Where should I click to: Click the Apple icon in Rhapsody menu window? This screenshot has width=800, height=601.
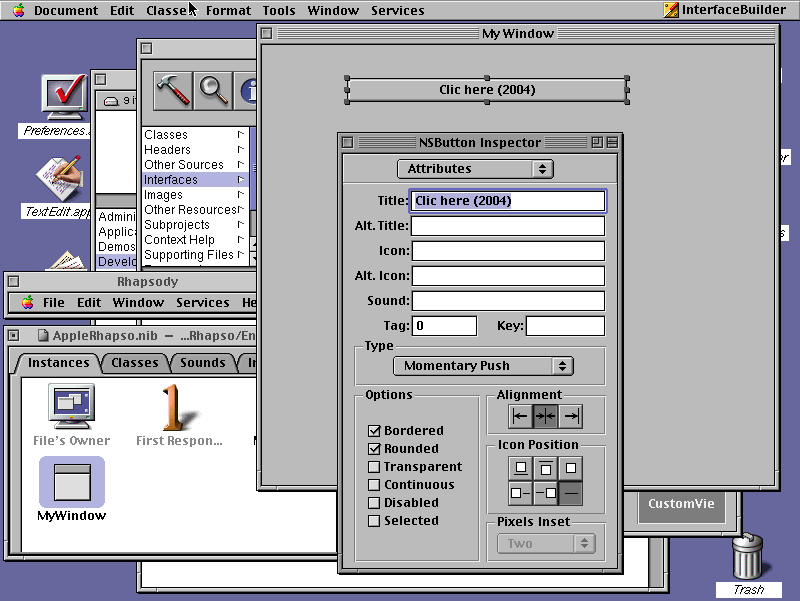coord(28,302)
